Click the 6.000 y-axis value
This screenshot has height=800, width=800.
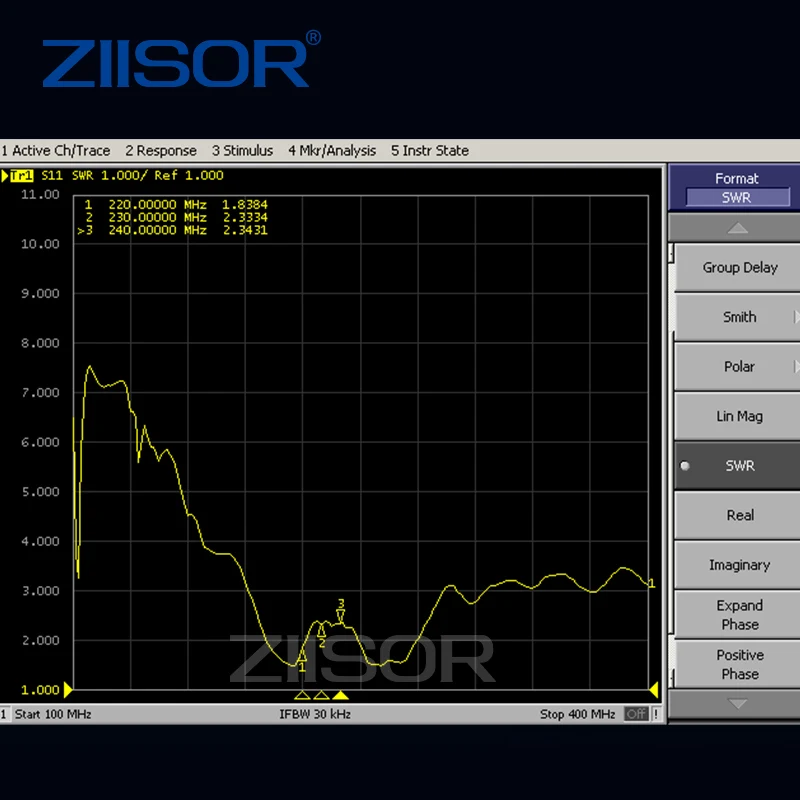click(x=40, y=442)
